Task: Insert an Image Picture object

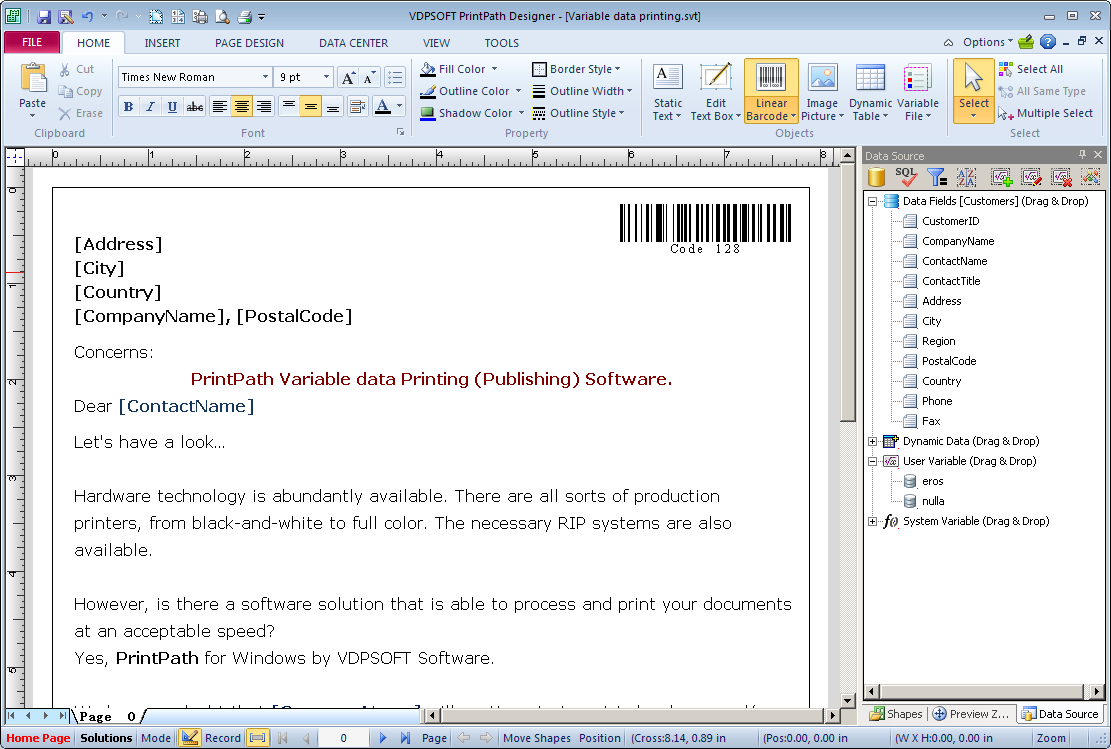Action: [822, 92]
